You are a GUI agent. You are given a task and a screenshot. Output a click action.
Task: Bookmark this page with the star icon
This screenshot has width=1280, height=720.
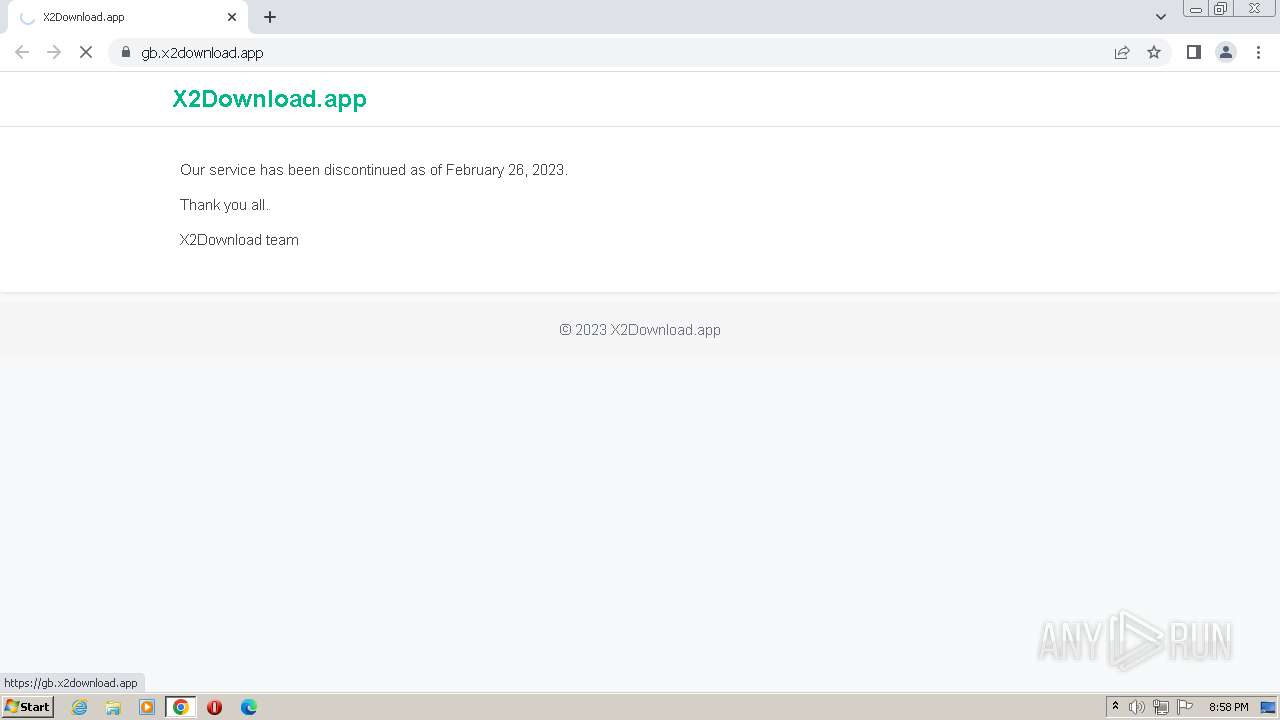(x=1154, y=52)
